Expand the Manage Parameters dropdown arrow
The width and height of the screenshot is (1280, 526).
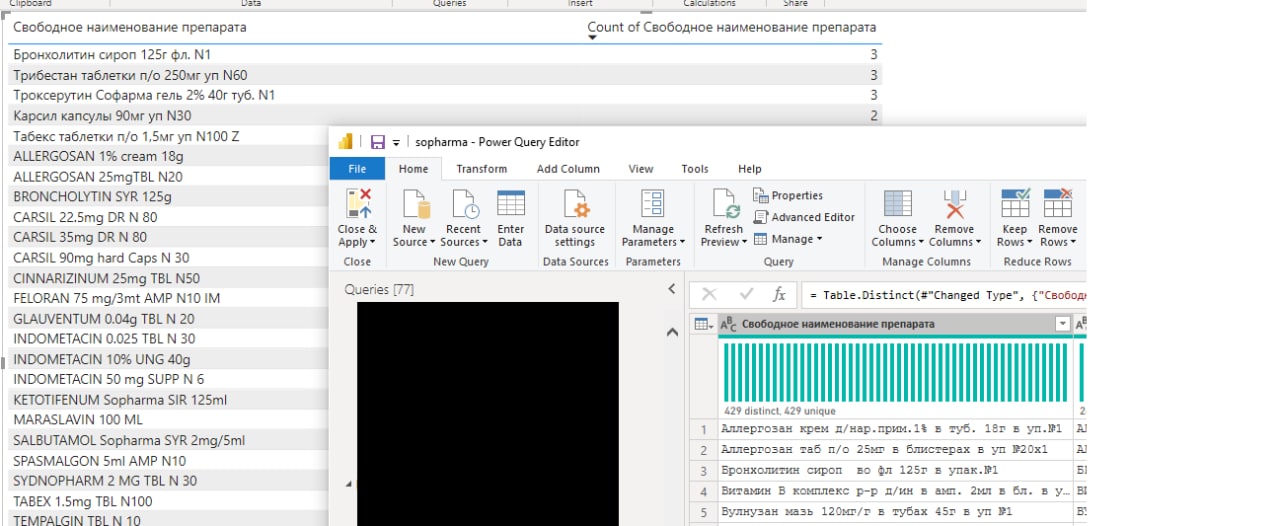[682, 243]
